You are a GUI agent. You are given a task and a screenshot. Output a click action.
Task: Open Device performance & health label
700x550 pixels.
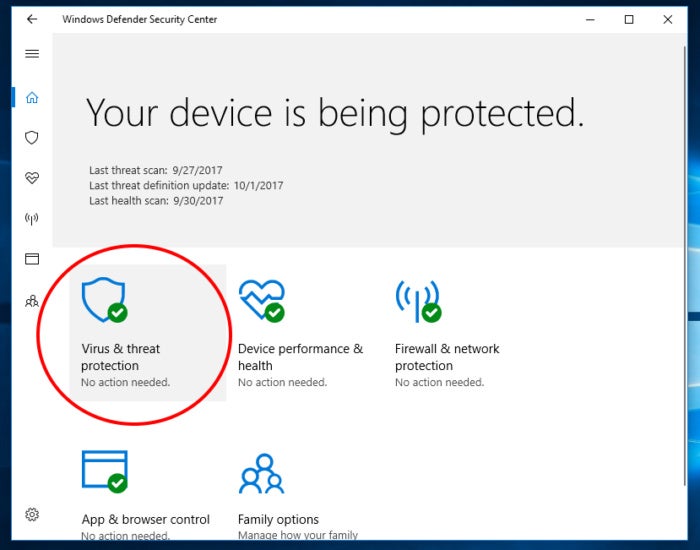(300, 357)
